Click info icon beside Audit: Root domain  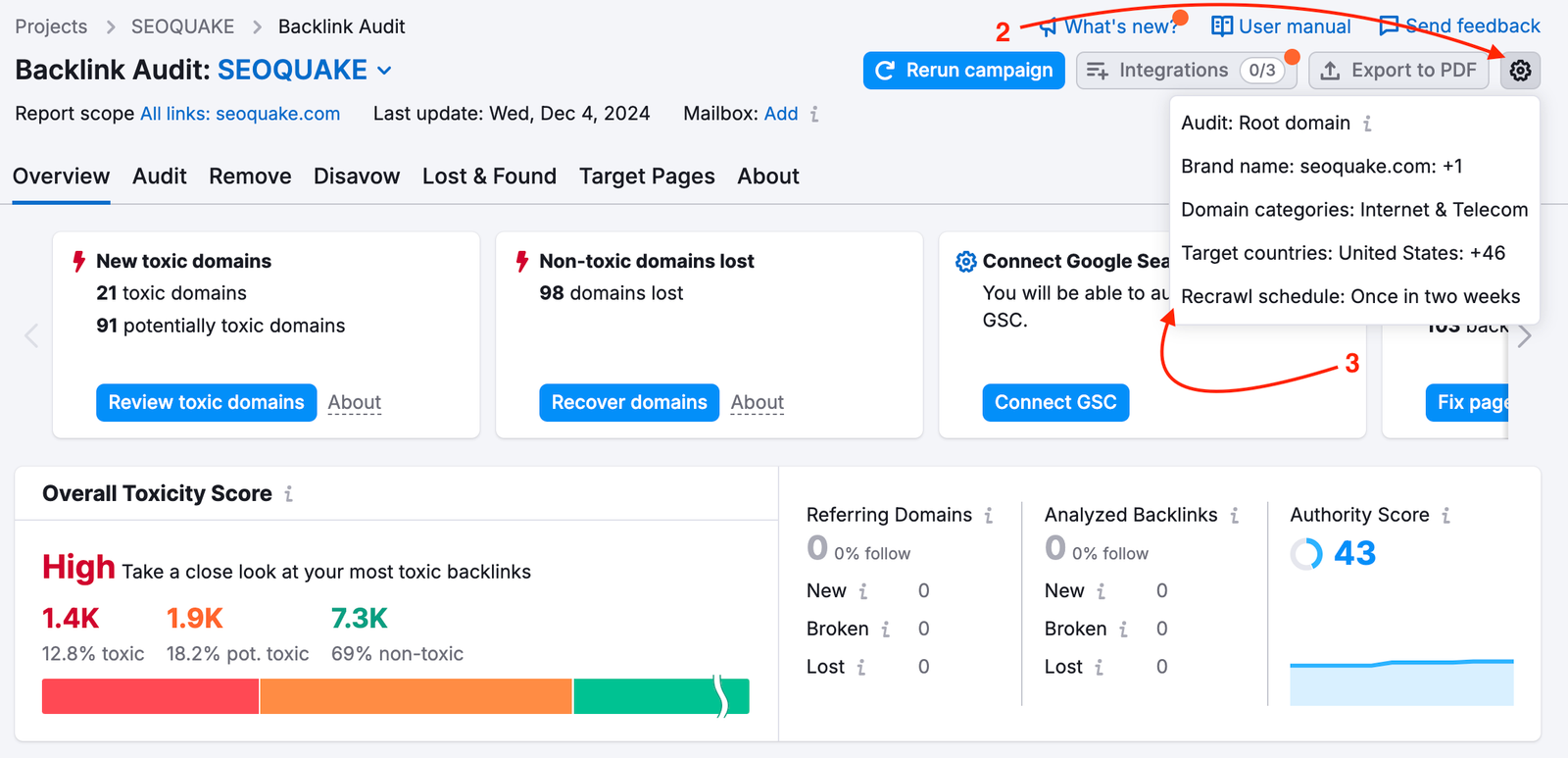pyautogui.click(x=1367, y=124)
